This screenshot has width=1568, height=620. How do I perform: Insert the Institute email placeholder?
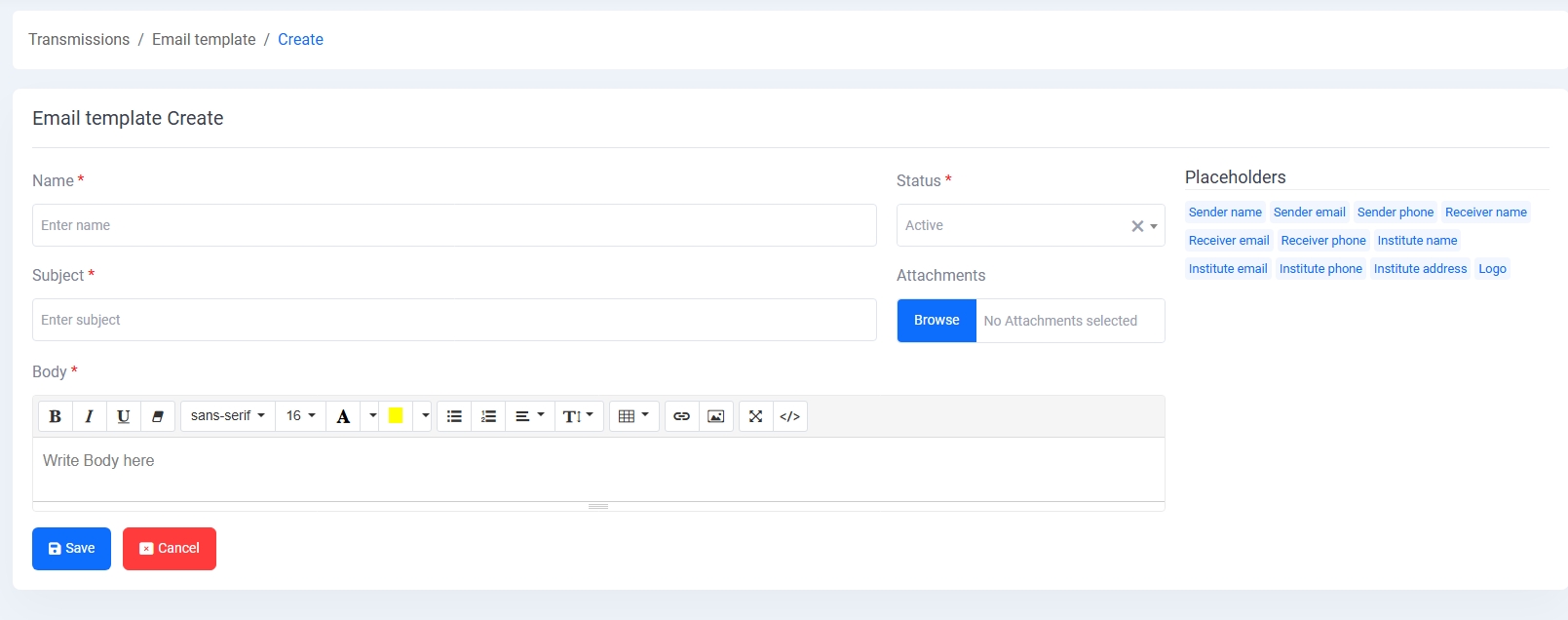(1228, 269)
